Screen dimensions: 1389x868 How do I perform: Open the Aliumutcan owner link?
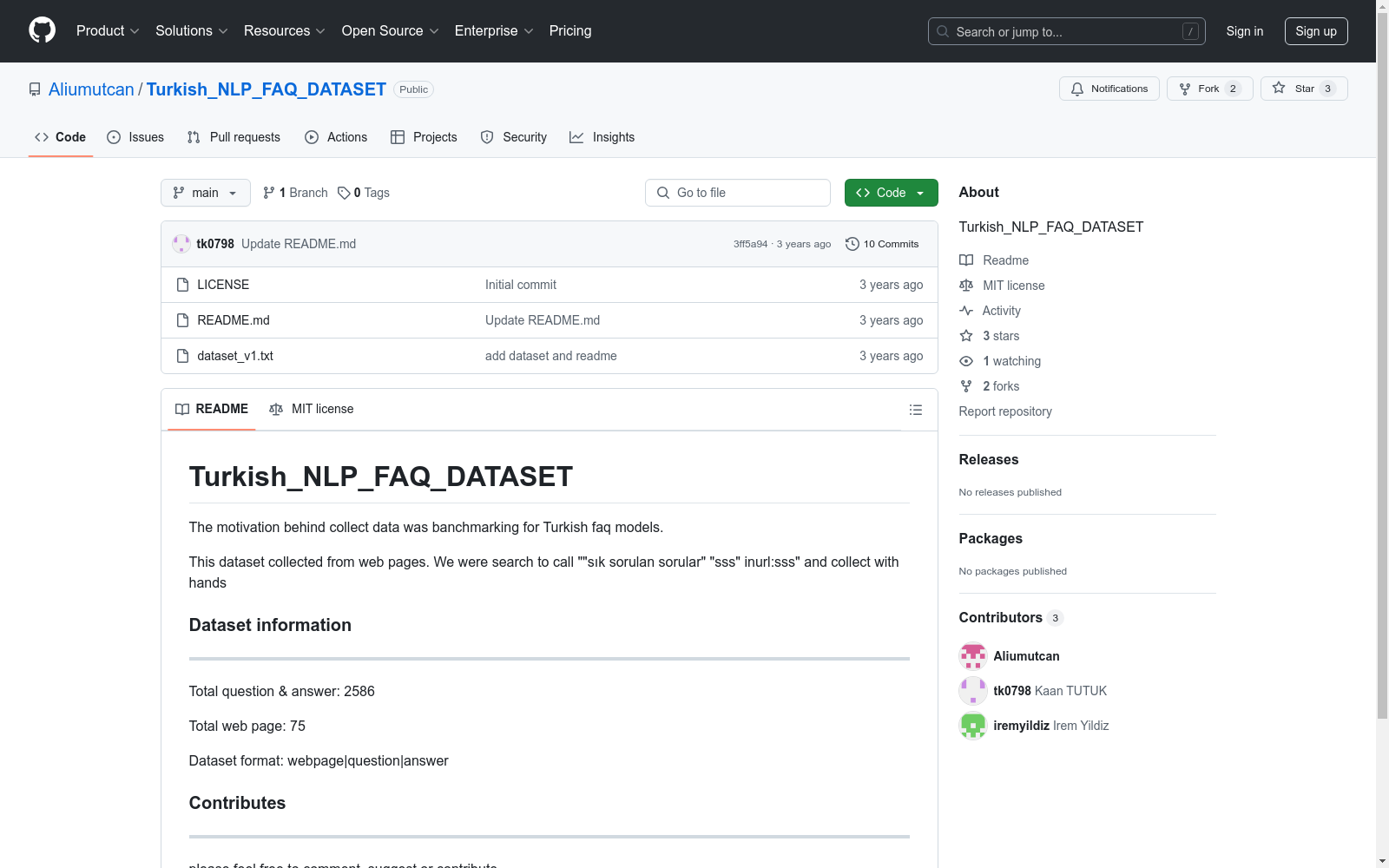pos(91,89)
